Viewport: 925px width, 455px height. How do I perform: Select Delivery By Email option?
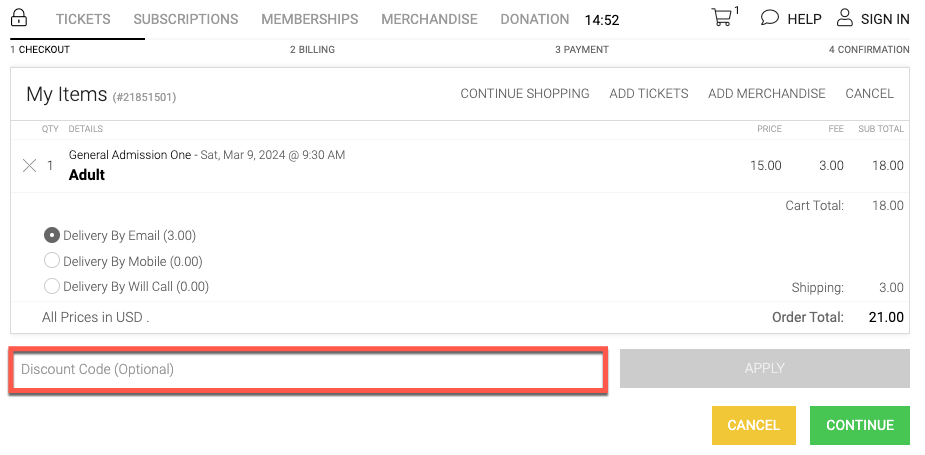(x=52, y=235)
